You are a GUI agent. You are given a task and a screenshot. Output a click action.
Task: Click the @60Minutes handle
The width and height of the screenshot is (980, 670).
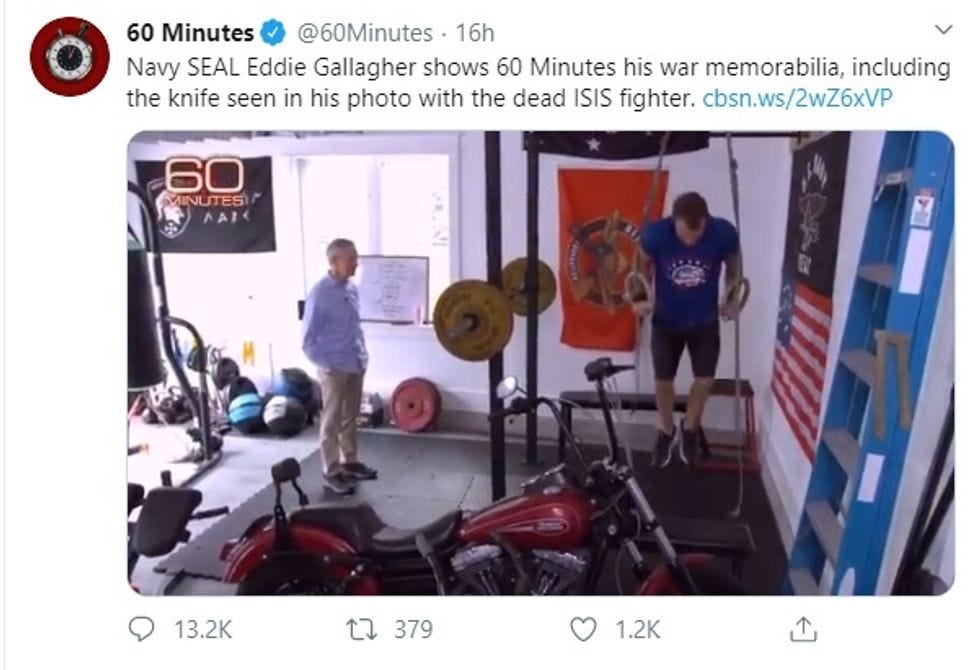tap(364, 32)
